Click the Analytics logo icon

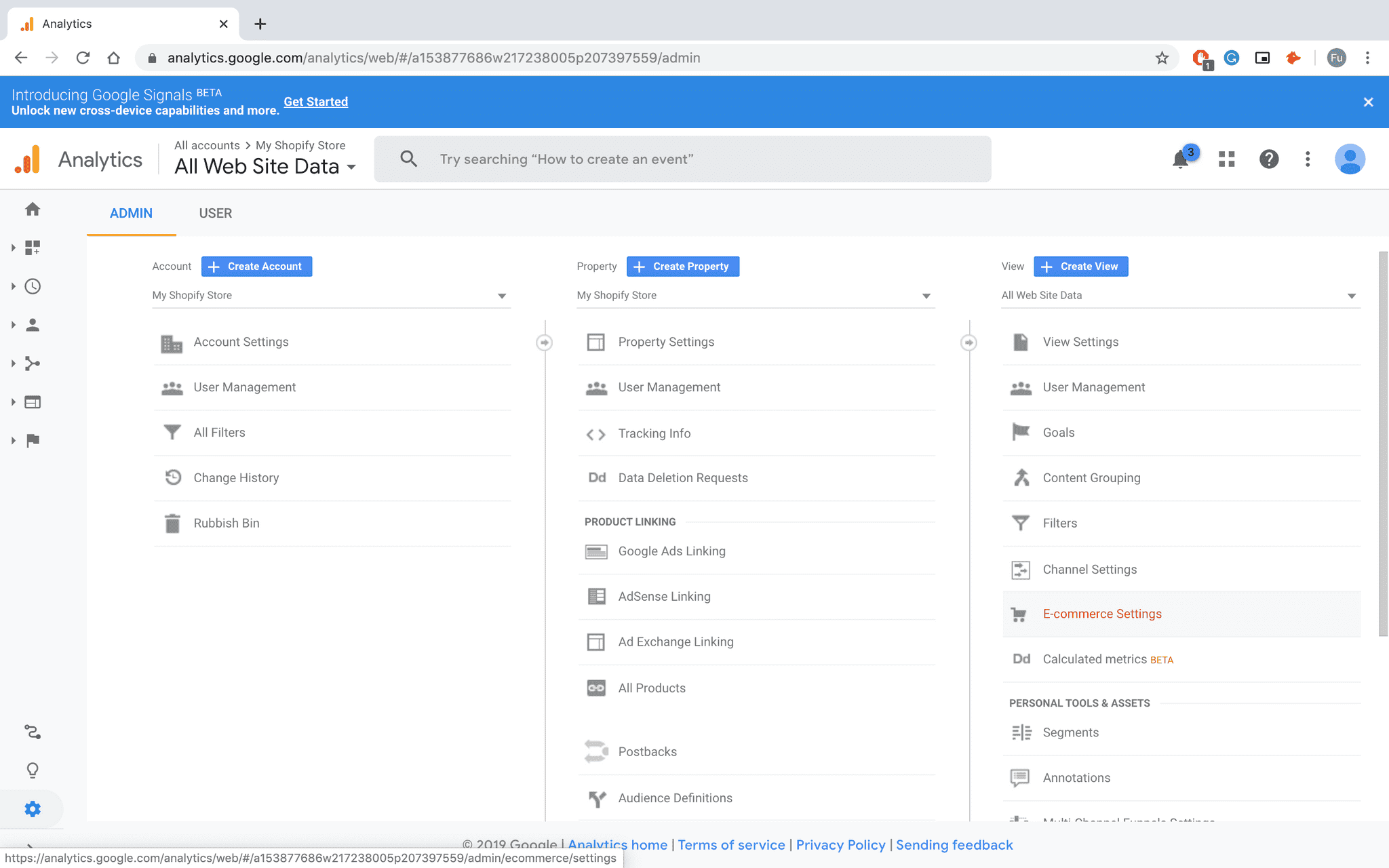pyautogui.click(x=28, y=159)
